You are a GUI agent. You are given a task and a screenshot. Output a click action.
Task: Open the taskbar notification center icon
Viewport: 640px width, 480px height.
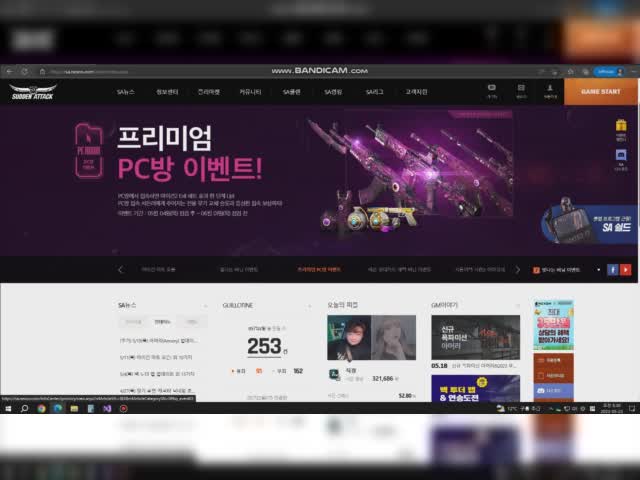pyautogui.click(x=632, y=408)
